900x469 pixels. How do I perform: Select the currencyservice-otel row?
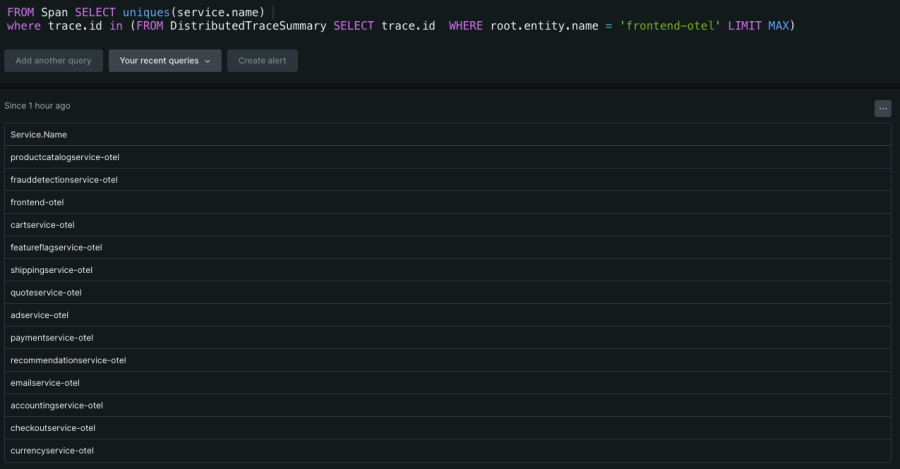[x=51, y=450]
